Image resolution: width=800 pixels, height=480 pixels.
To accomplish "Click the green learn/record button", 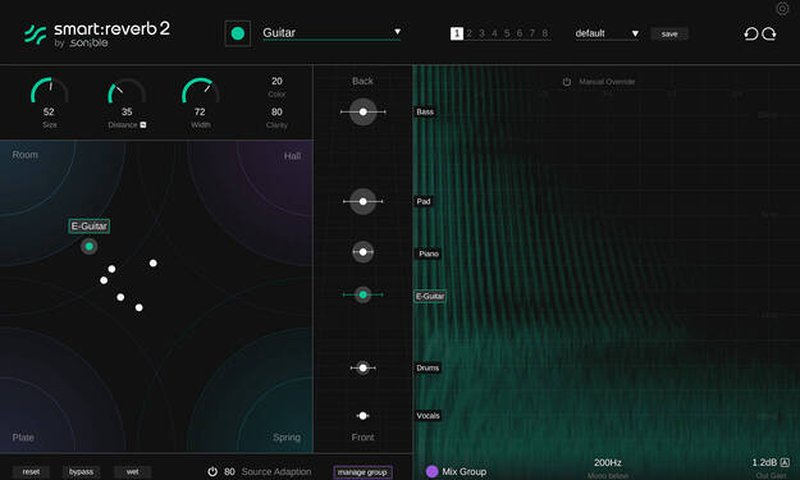I will coord(237,33).
